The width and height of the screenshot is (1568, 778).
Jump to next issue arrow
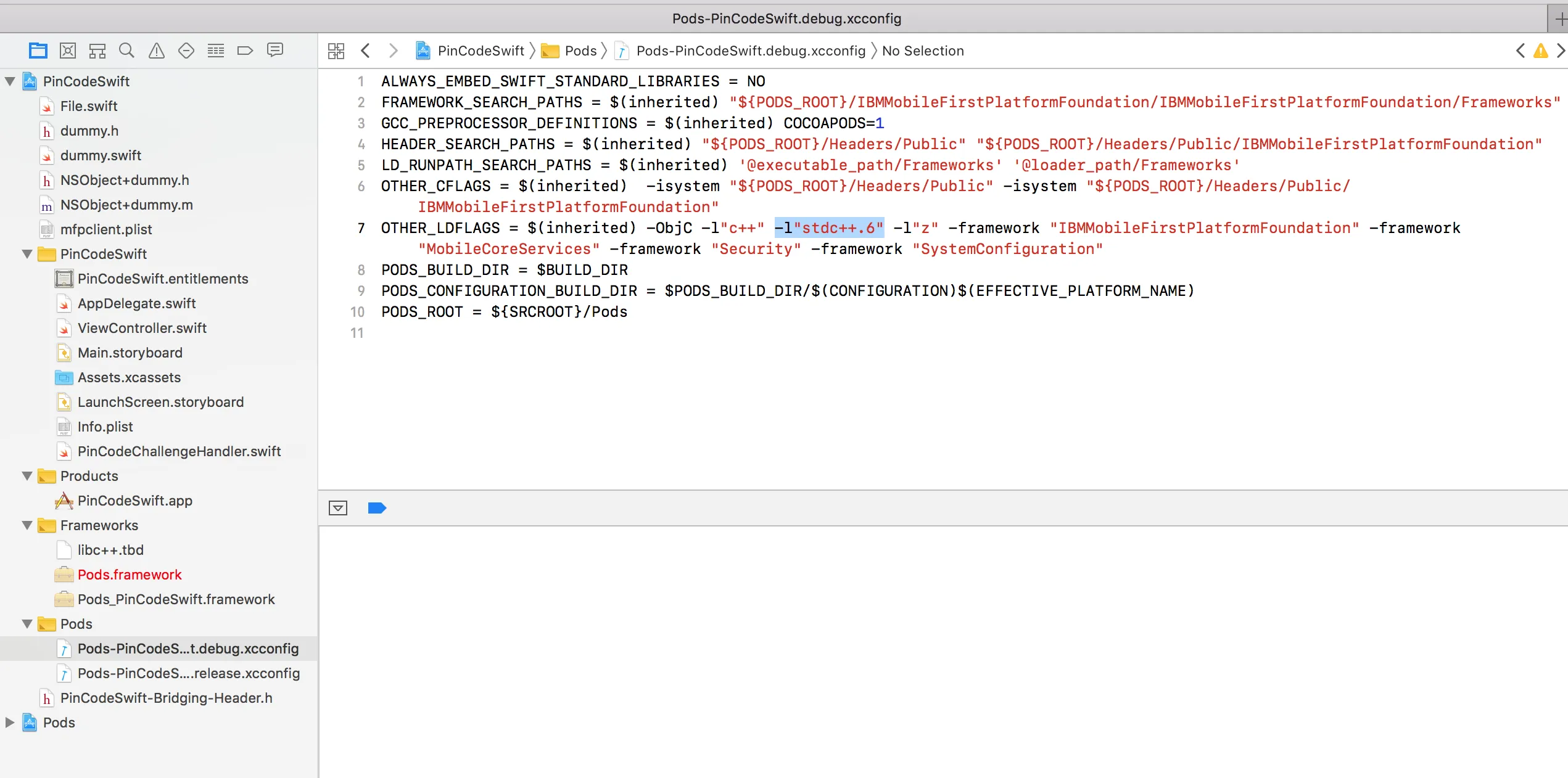point(1561,51)
